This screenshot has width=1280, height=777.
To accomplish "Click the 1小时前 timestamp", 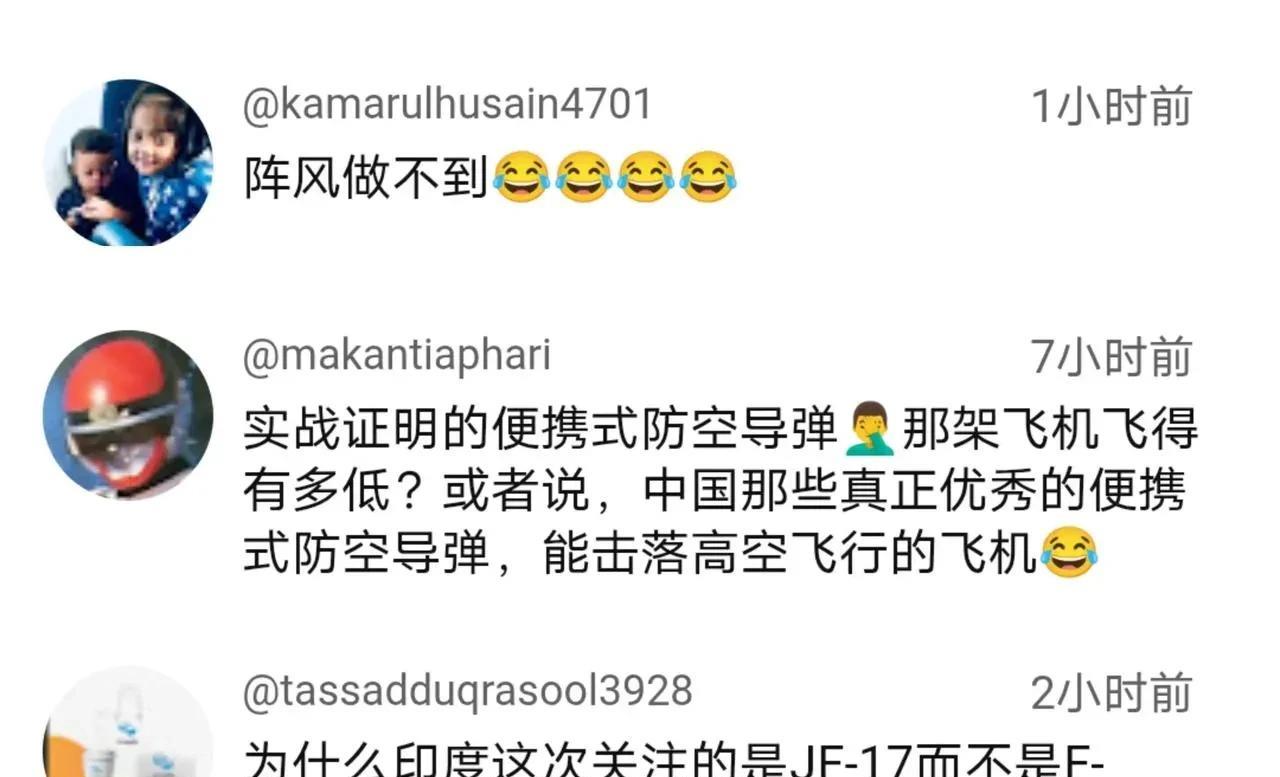I will coord(1112,106).
